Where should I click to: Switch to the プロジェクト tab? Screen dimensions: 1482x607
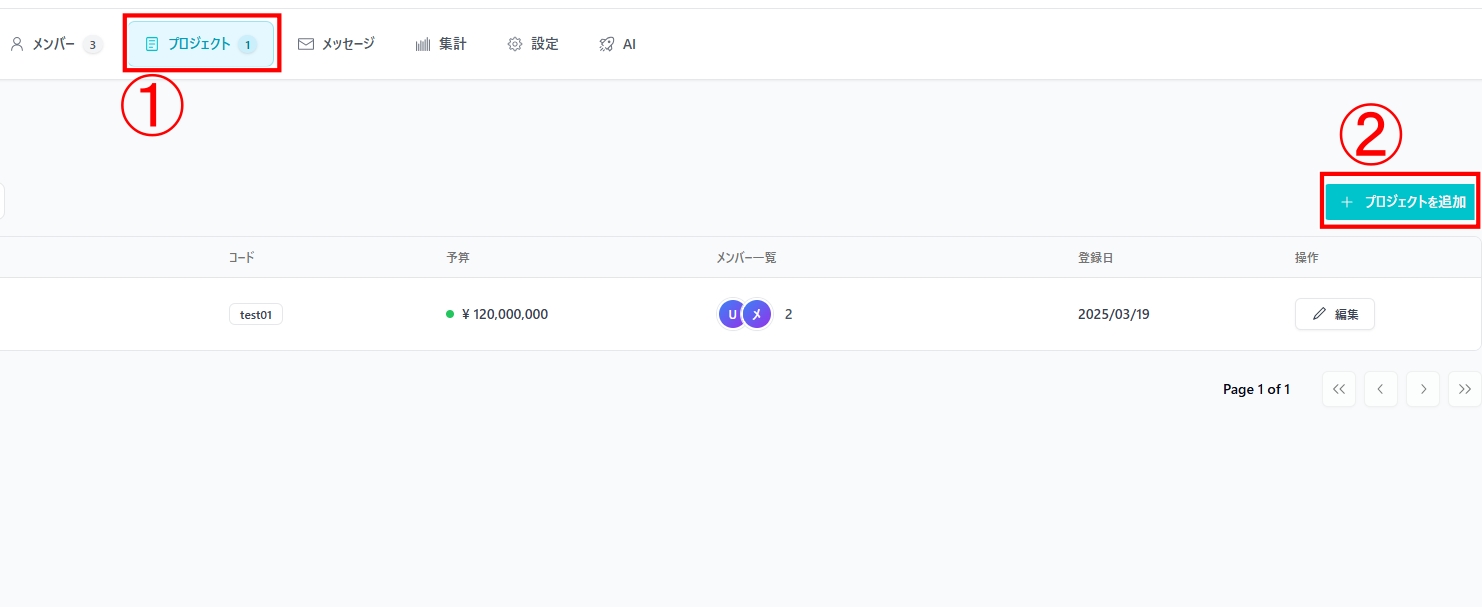pyautogui.click(x=201, y=44)
